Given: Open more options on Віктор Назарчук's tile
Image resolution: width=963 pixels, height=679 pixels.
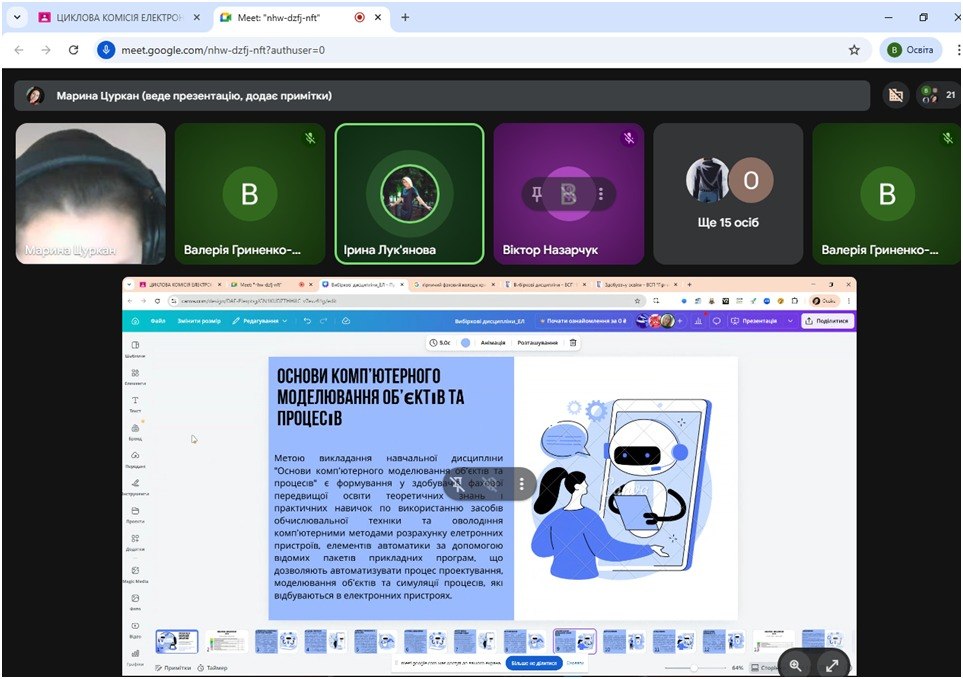Looking at the screenshot, I should point(601,194).
